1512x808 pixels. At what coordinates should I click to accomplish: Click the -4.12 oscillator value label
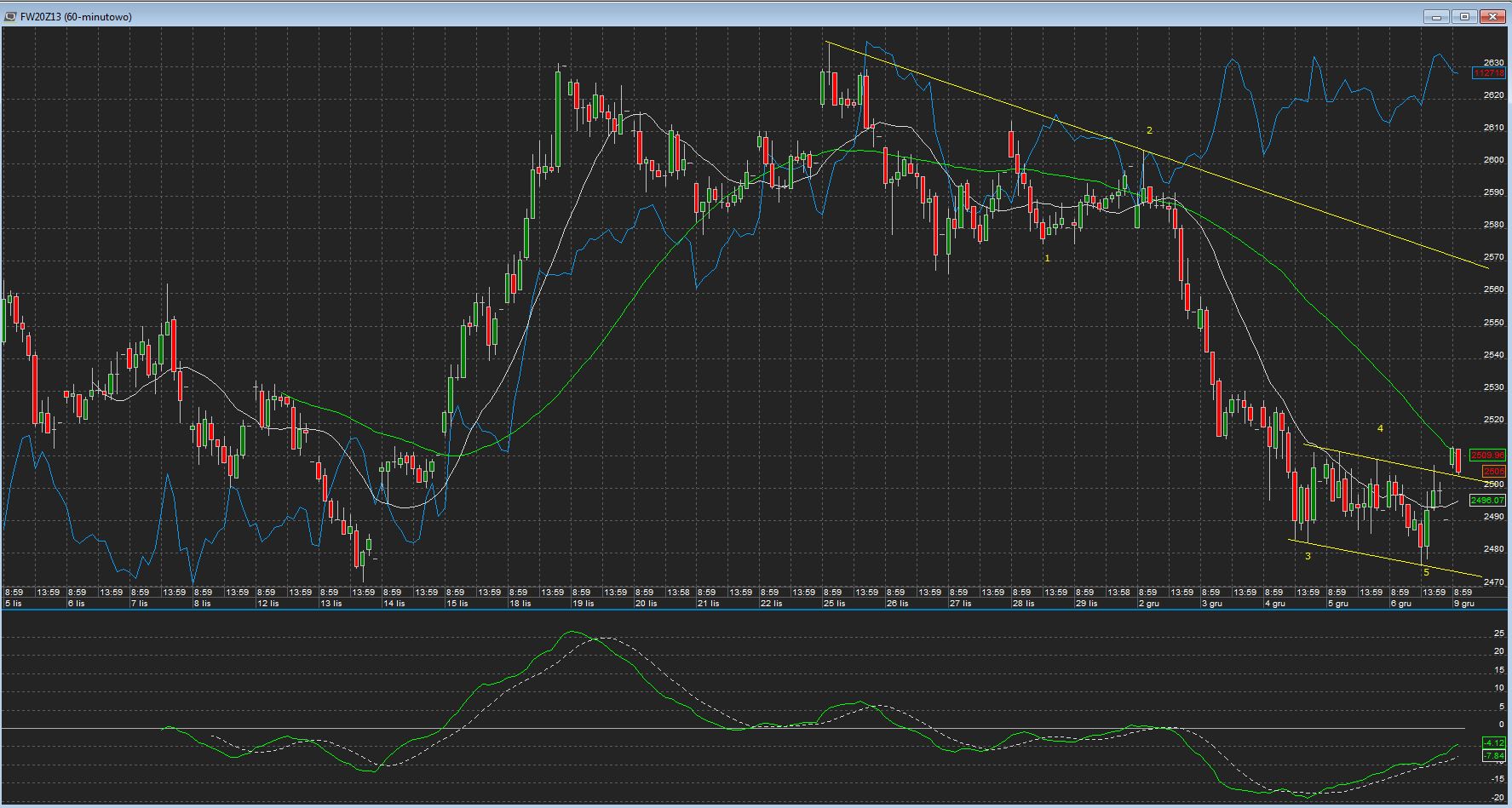[1493, 743]
